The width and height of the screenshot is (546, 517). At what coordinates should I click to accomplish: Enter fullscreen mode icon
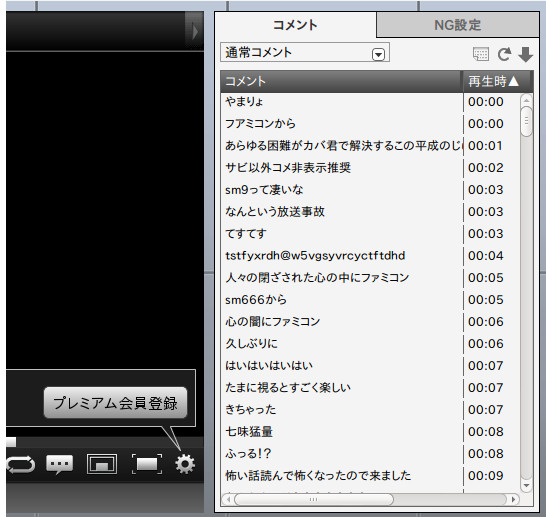[147, 464]
